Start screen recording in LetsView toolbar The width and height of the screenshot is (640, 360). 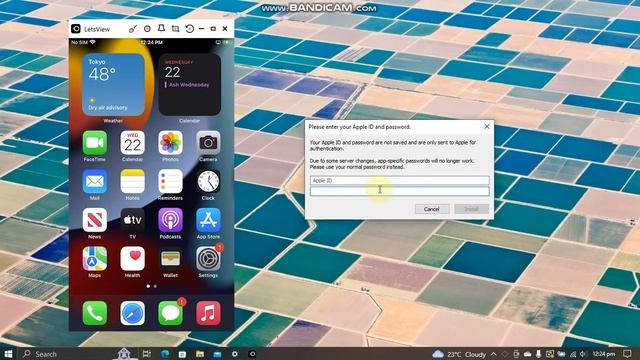pos(147,29)
